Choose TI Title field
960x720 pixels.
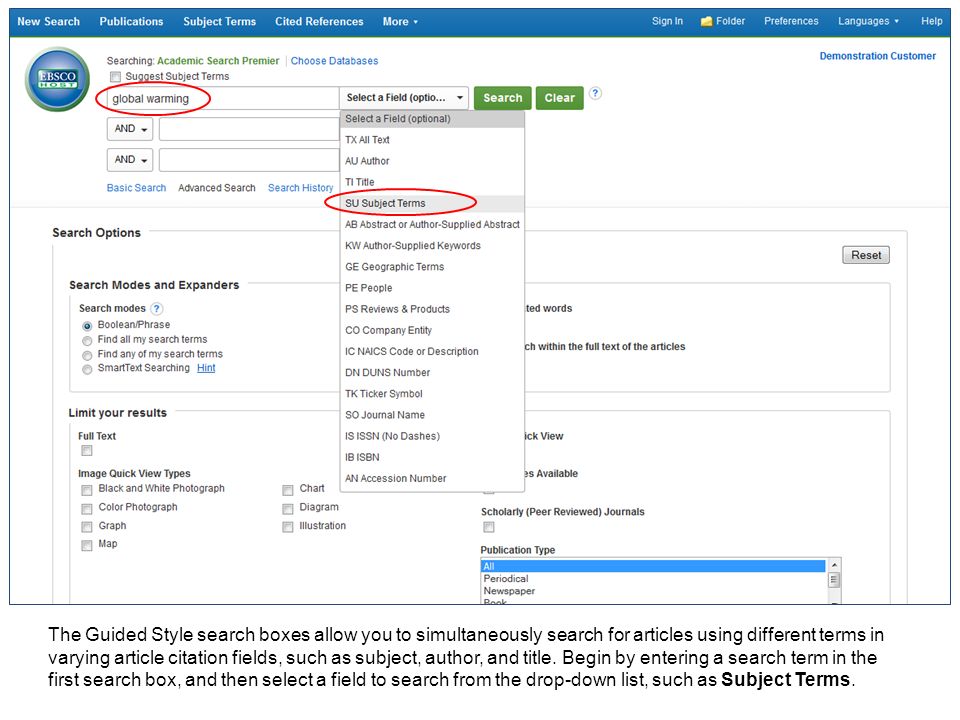[432, 182]
